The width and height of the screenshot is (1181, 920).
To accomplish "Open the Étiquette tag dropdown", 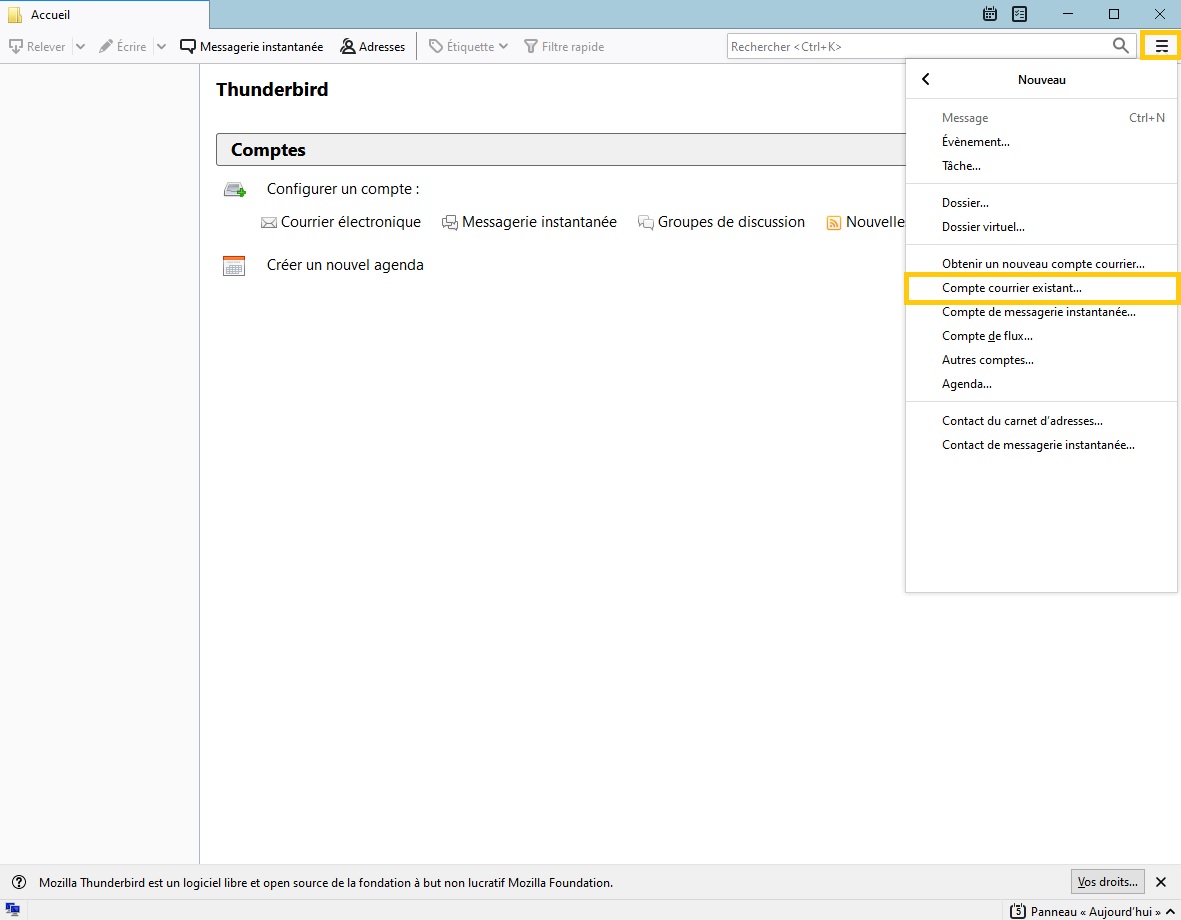I will pyautogui.click(x=468, y=47).
